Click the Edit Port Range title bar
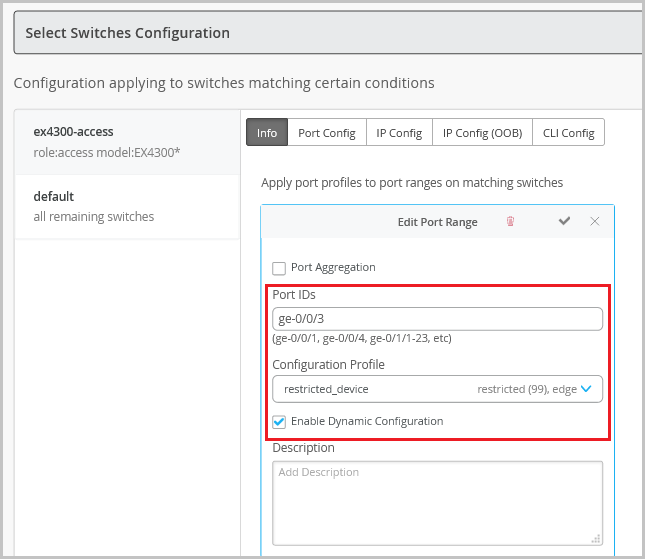The image size is (645, 559). click(437, 222)
